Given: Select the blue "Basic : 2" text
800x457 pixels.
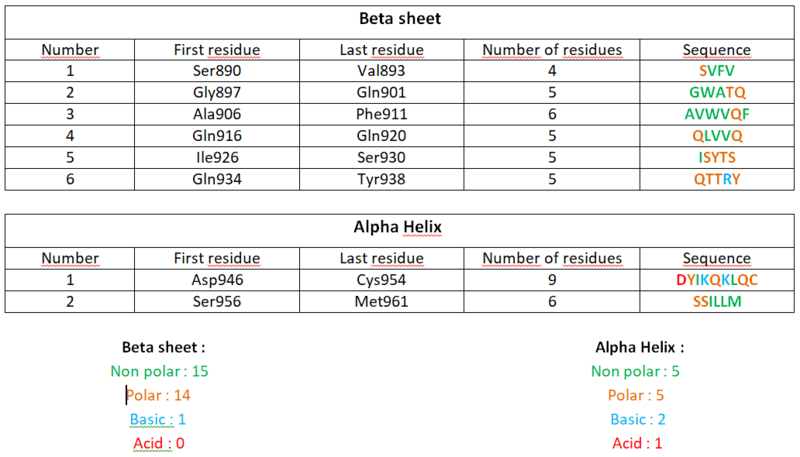Looking at the screenshot, I should 640,419.
